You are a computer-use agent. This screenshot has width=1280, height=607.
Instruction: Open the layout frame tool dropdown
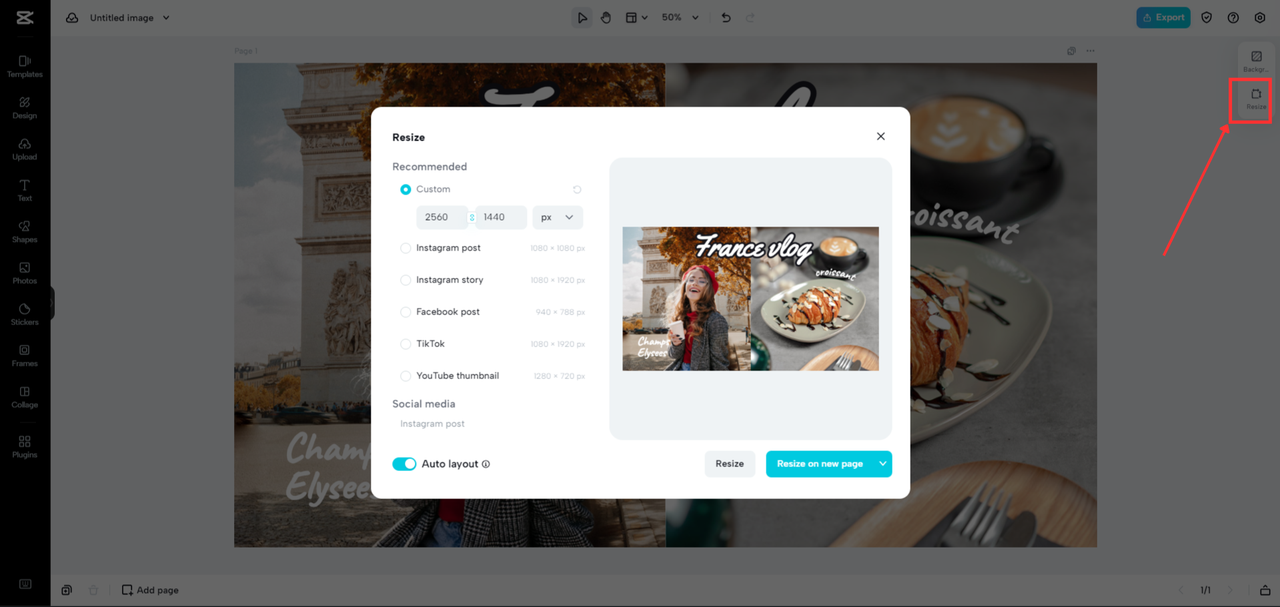(637, 18)
